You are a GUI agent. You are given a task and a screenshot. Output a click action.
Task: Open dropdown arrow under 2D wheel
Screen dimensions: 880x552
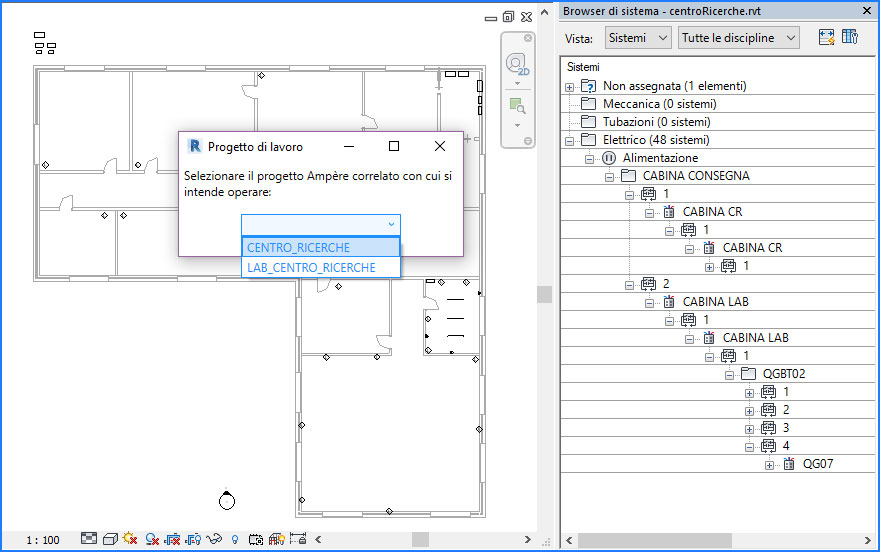(517, 84)
